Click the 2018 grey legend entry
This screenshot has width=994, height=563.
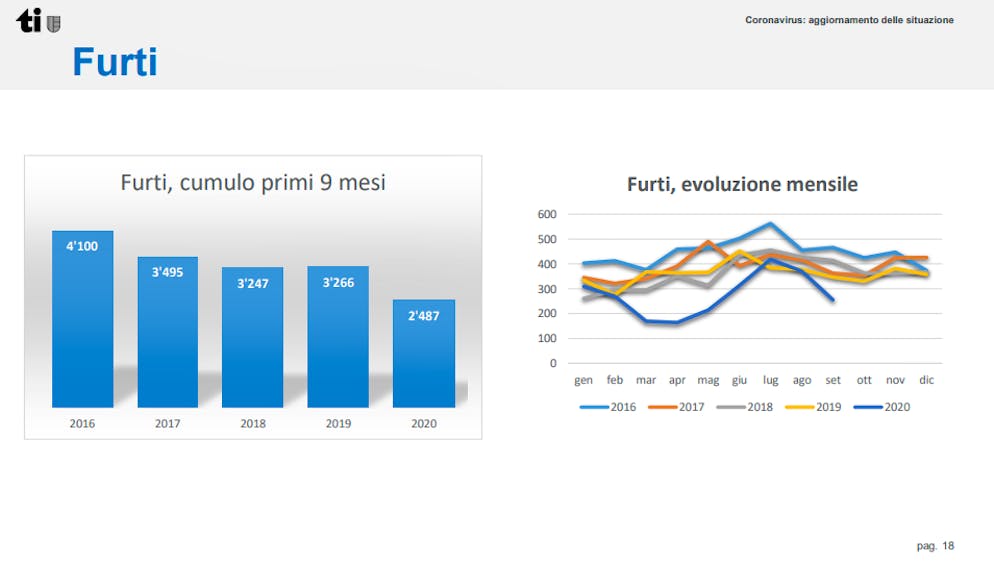coord(744,407)
